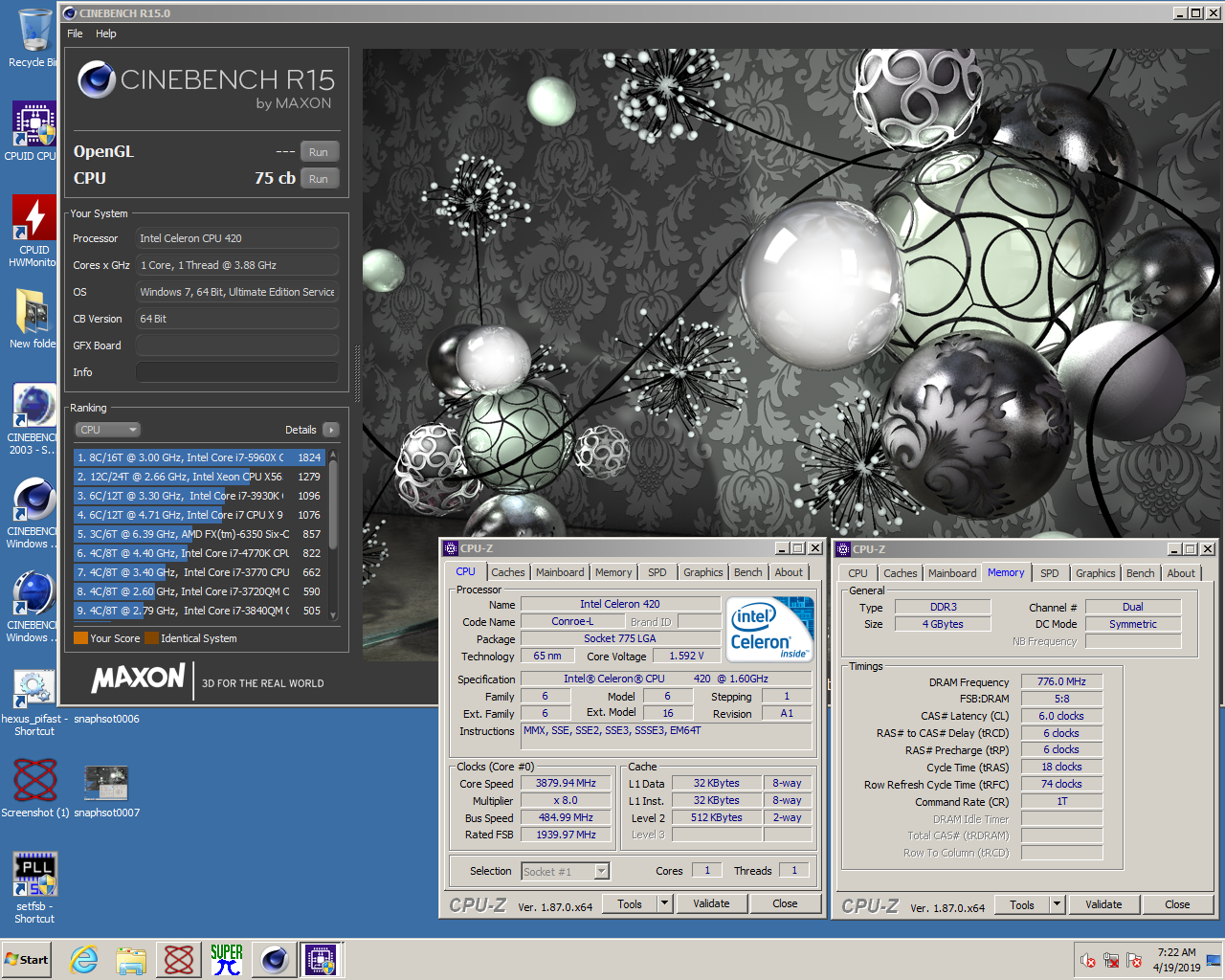Select ranking entry Intel Core i7-5960X

[x=199, y=457]
